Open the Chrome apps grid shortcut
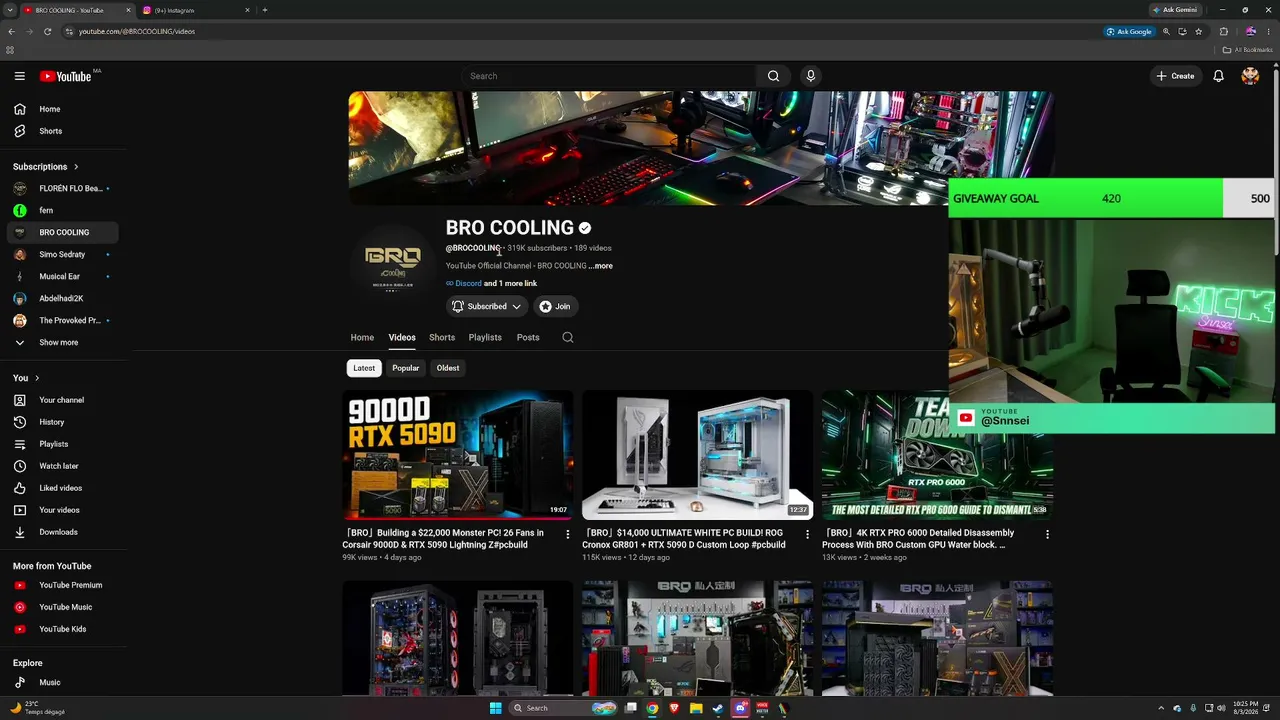The image size is (1280, 720). 10,50
